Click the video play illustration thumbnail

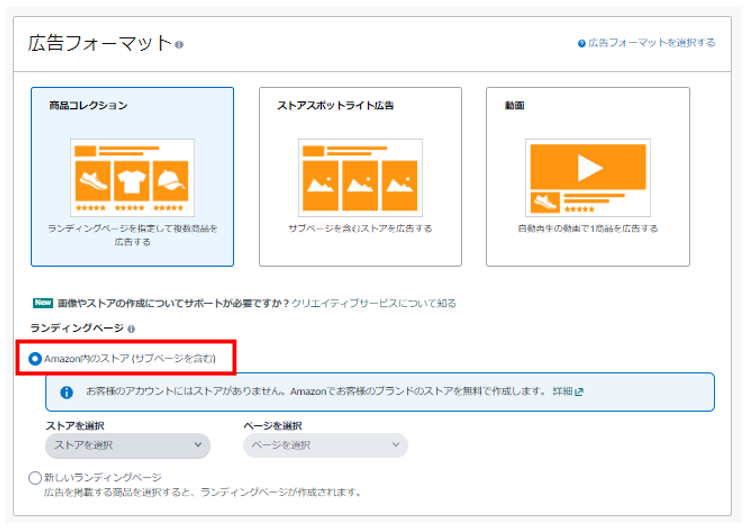[x=588, y=178]
